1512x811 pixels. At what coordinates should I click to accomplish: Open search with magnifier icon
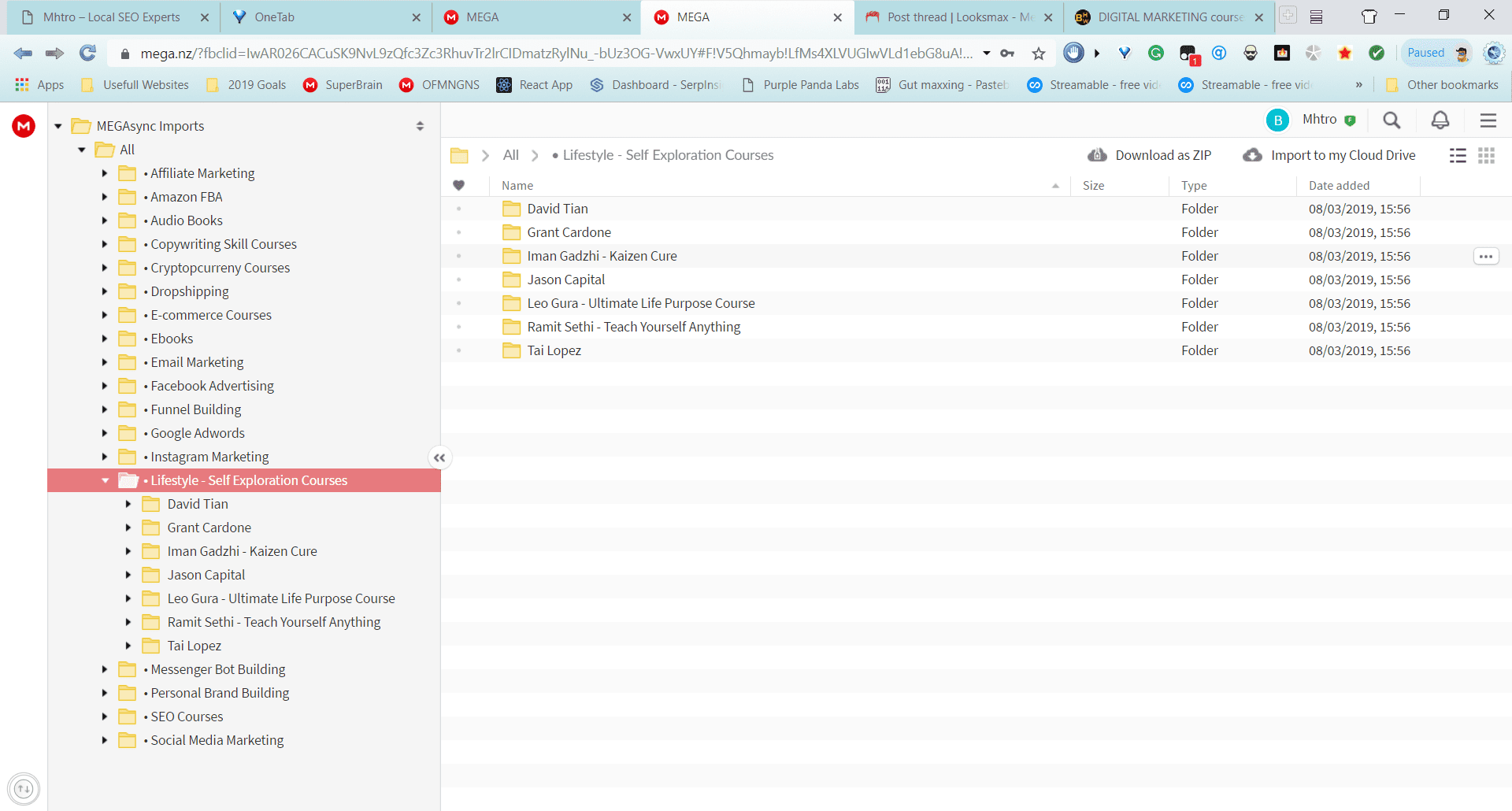(x=1392, y=120)
